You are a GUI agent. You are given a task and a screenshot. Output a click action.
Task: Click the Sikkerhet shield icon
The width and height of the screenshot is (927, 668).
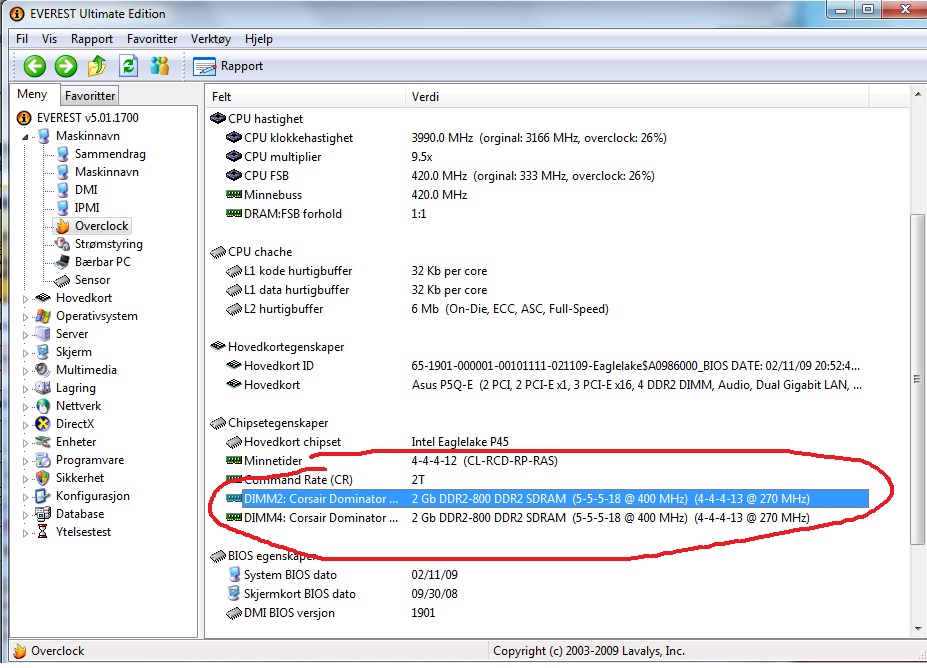(43, 478)
